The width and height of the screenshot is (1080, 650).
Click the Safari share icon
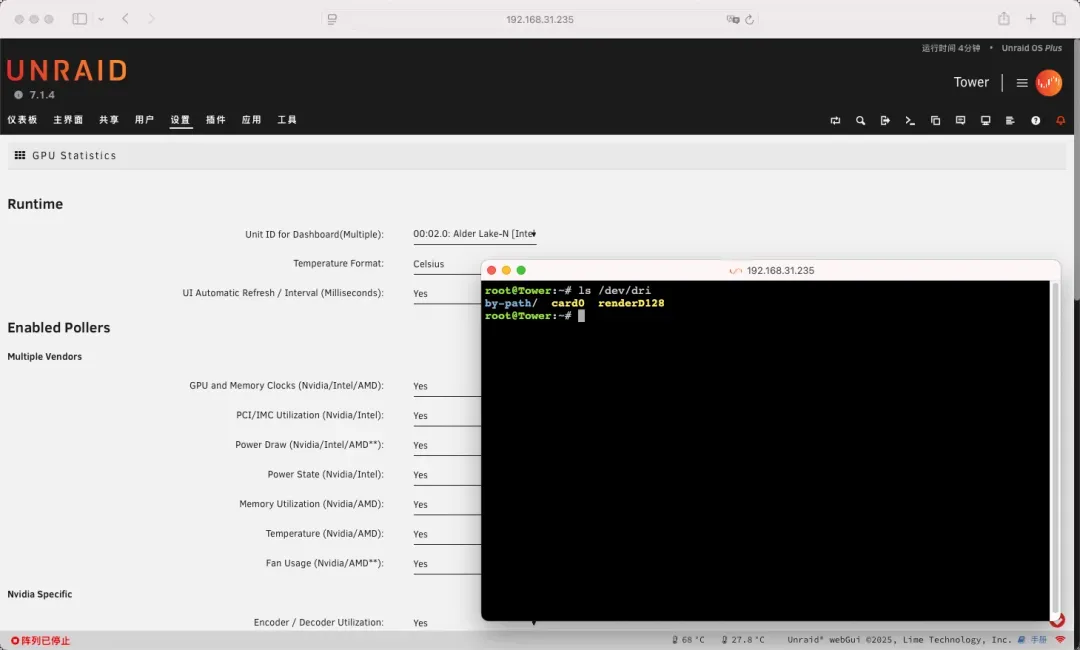[x=1003, y=19]
